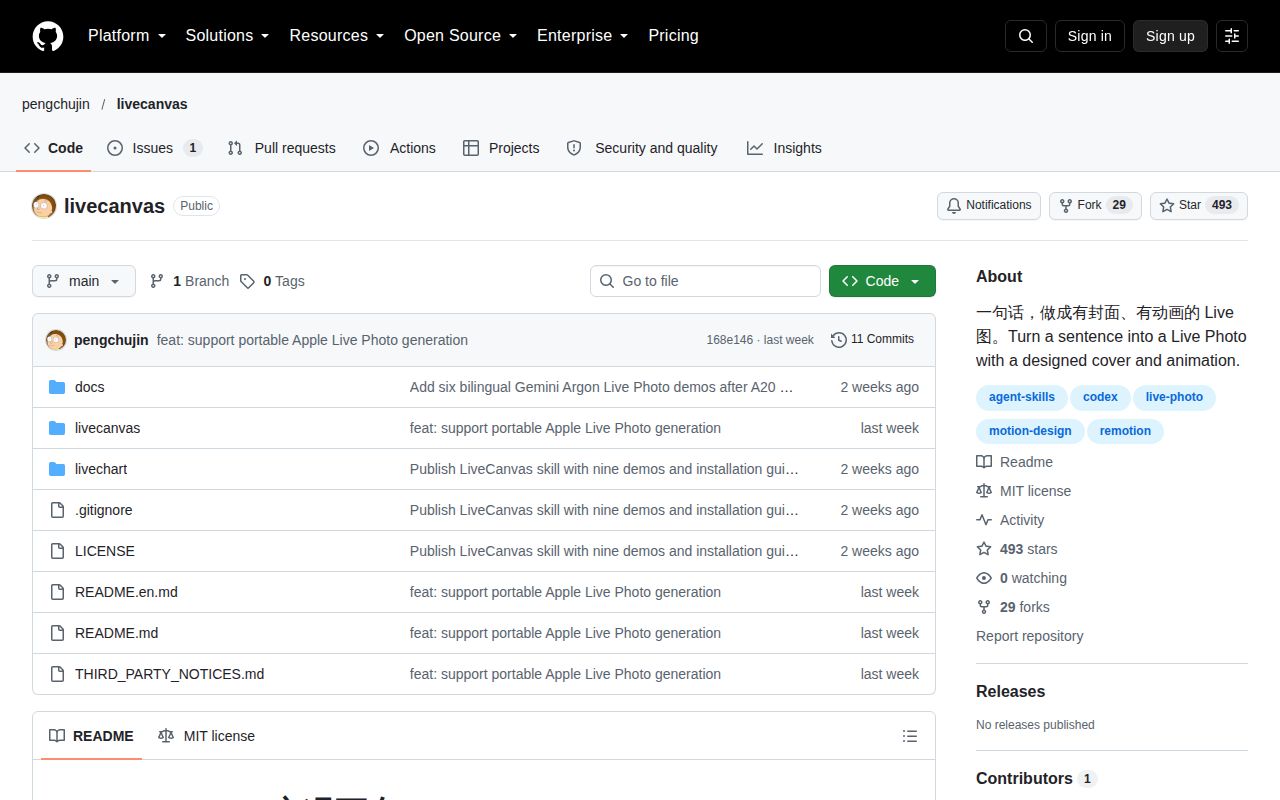Open the remotion topic tag
The image size is (1280, 800).
click(x=1125, y=431)
